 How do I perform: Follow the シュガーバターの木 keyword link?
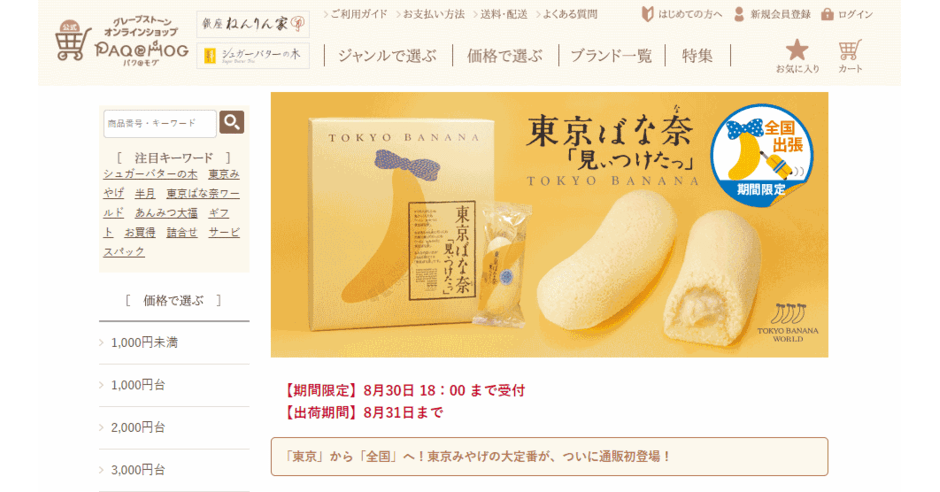(150, 174)
